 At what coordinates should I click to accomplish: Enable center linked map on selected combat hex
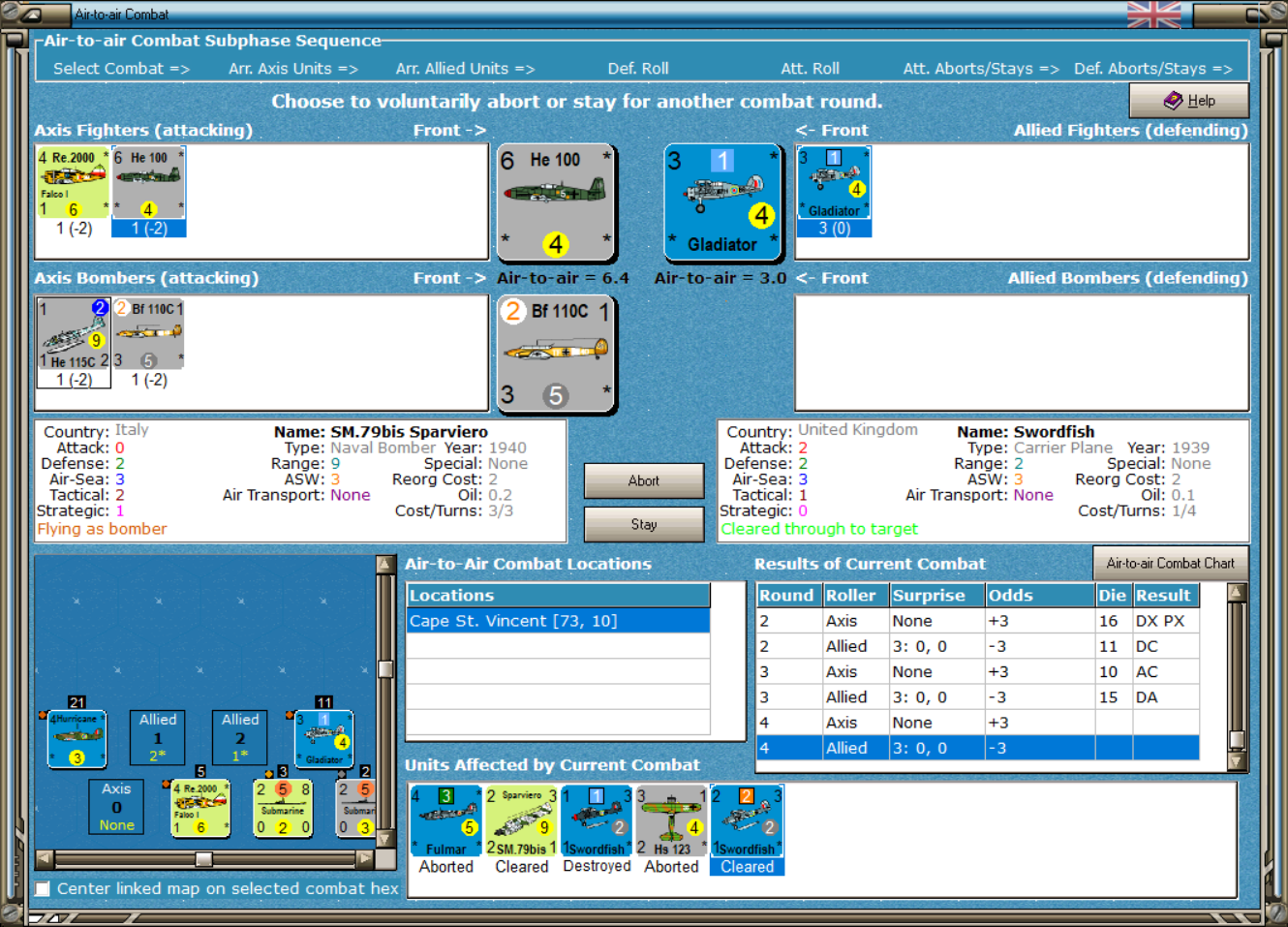(x=43, y=888)
